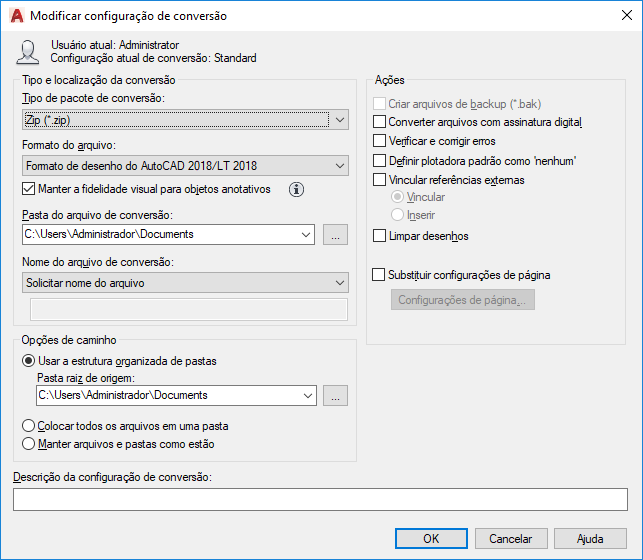Uncheck Manter a fidelidade visual checkbox

click(x=29, y=189)
